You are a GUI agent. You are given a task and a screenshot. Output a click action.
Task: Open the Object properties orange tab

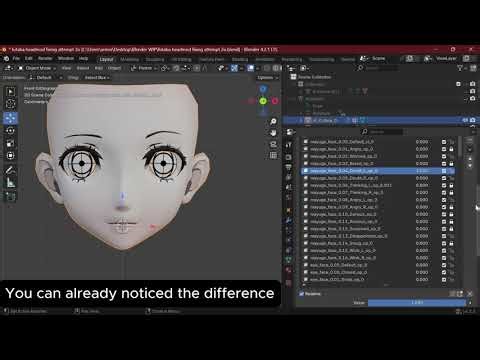pyautogui.click(x=289, y=210)
